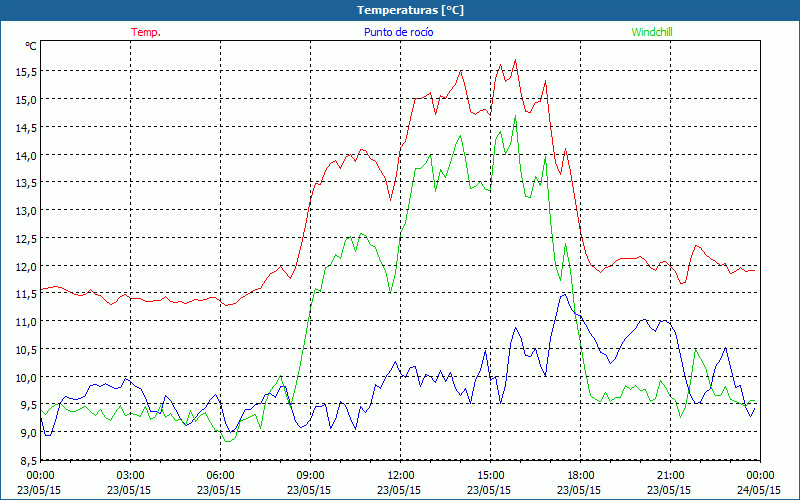Click the 15,5 y-axis value
Image resolution: width=800 pixels, height=500 pixels.
[x=27, y=72]
